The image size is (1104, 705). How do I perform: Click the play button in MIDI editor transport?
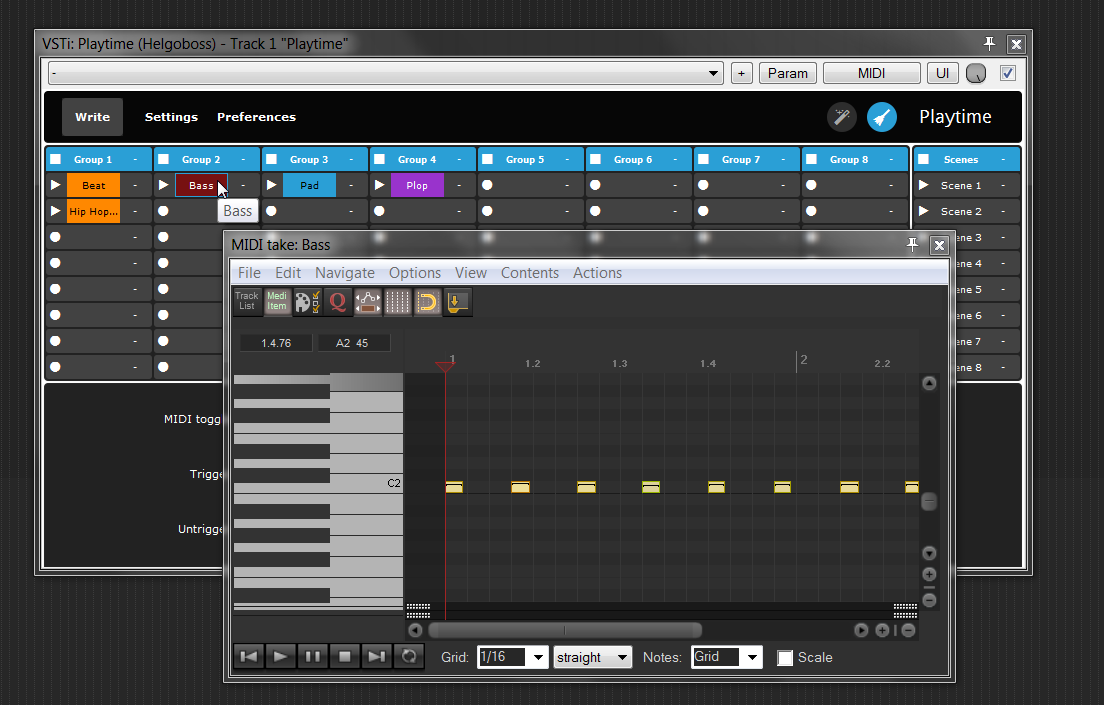click(280, 656)
